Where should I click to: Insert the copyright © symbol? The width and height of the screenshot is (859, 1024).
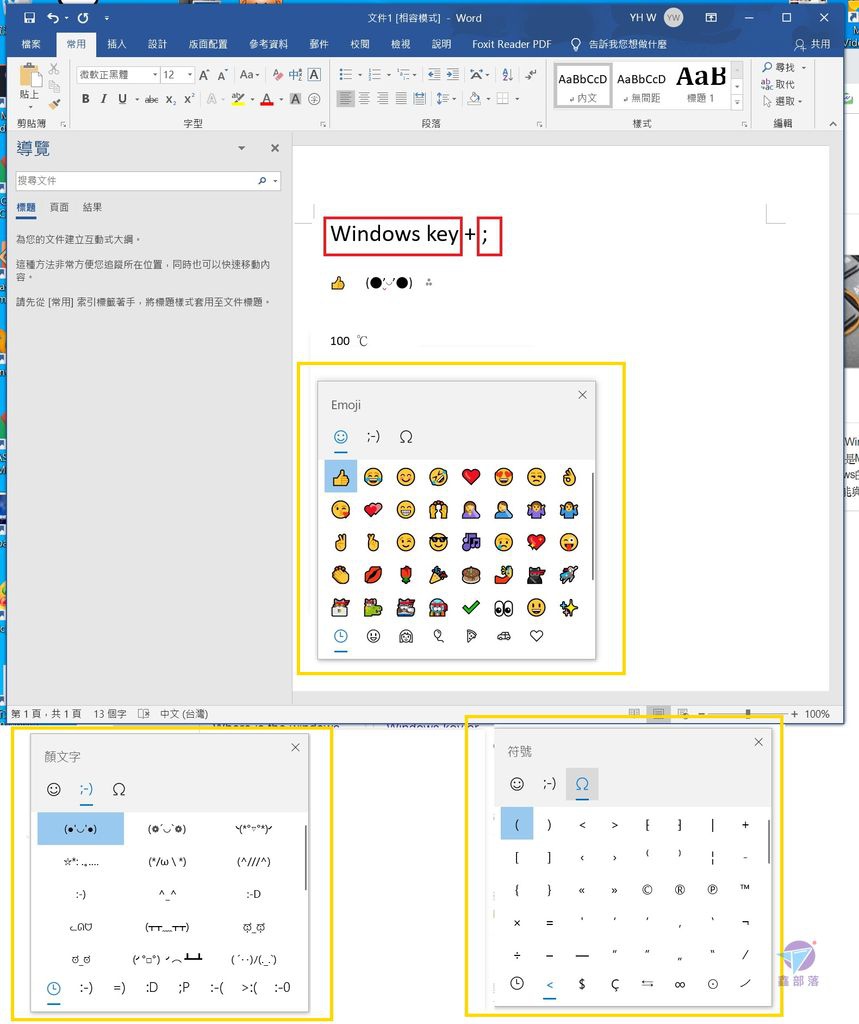pyautogui.click(x=647, y=889)
